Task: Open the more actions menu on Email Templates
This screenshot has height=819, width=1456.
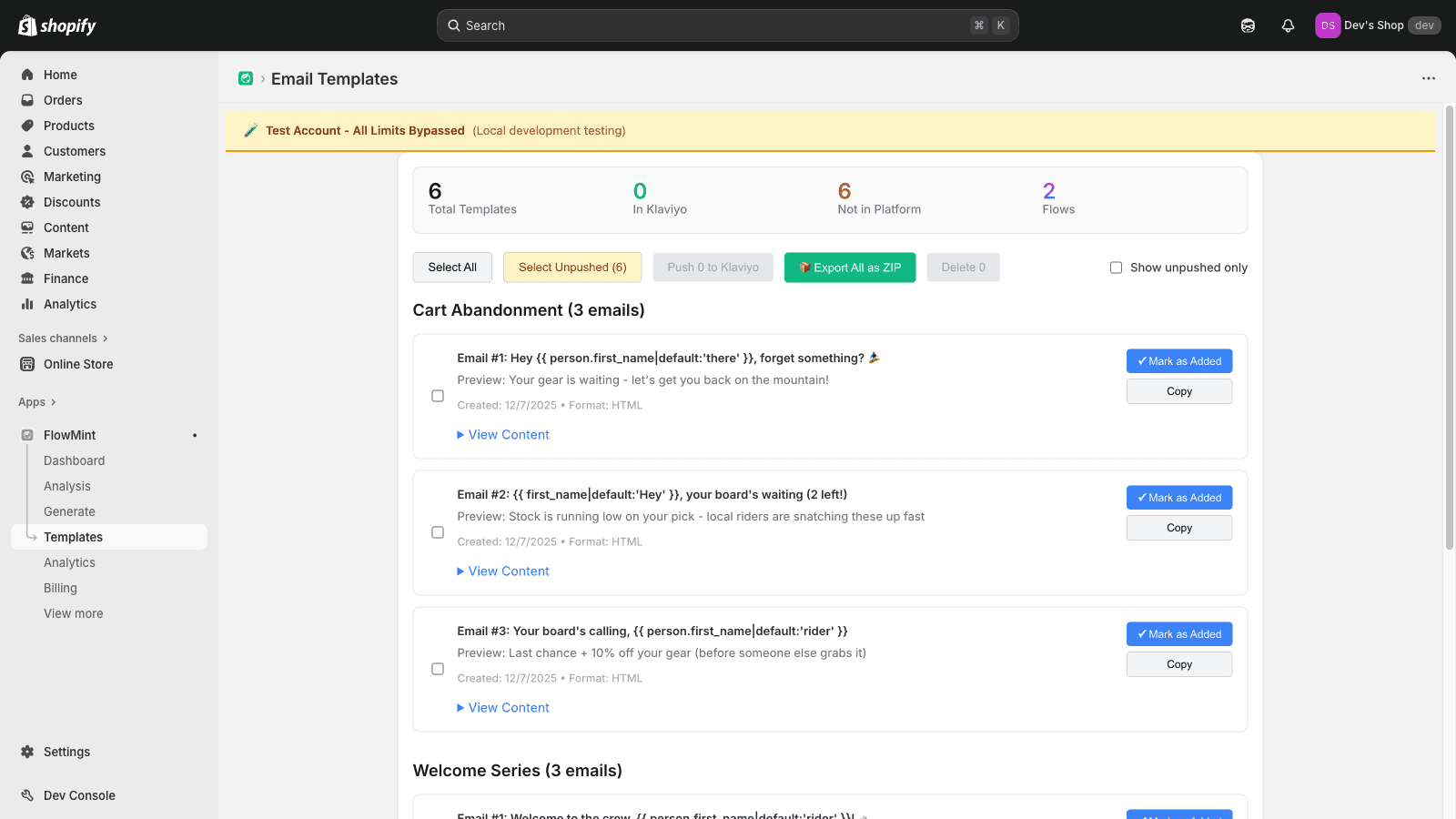Action: tap(1426, 78)
